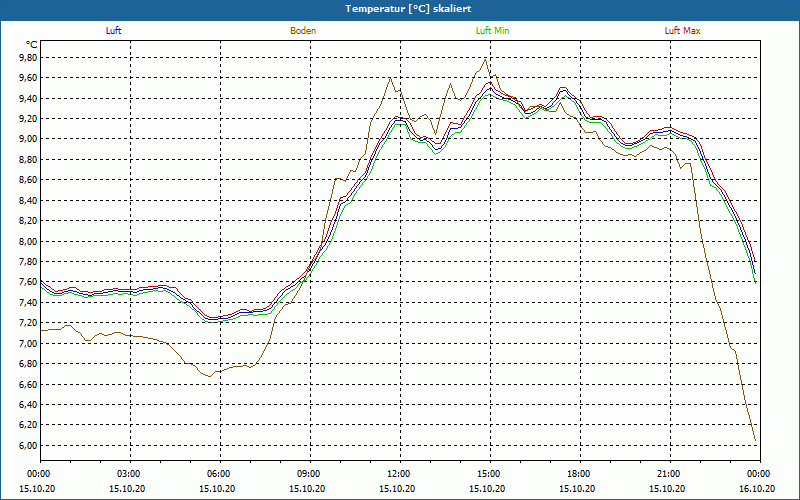Click the y-axis value 8,40
Image resolution: width=800 pixels, height=500 pixels.
pos(28,201)
